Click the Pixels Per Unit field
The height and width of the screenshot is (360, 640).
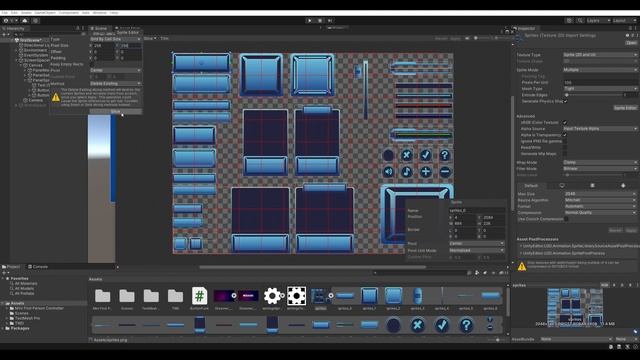(600, 82)
